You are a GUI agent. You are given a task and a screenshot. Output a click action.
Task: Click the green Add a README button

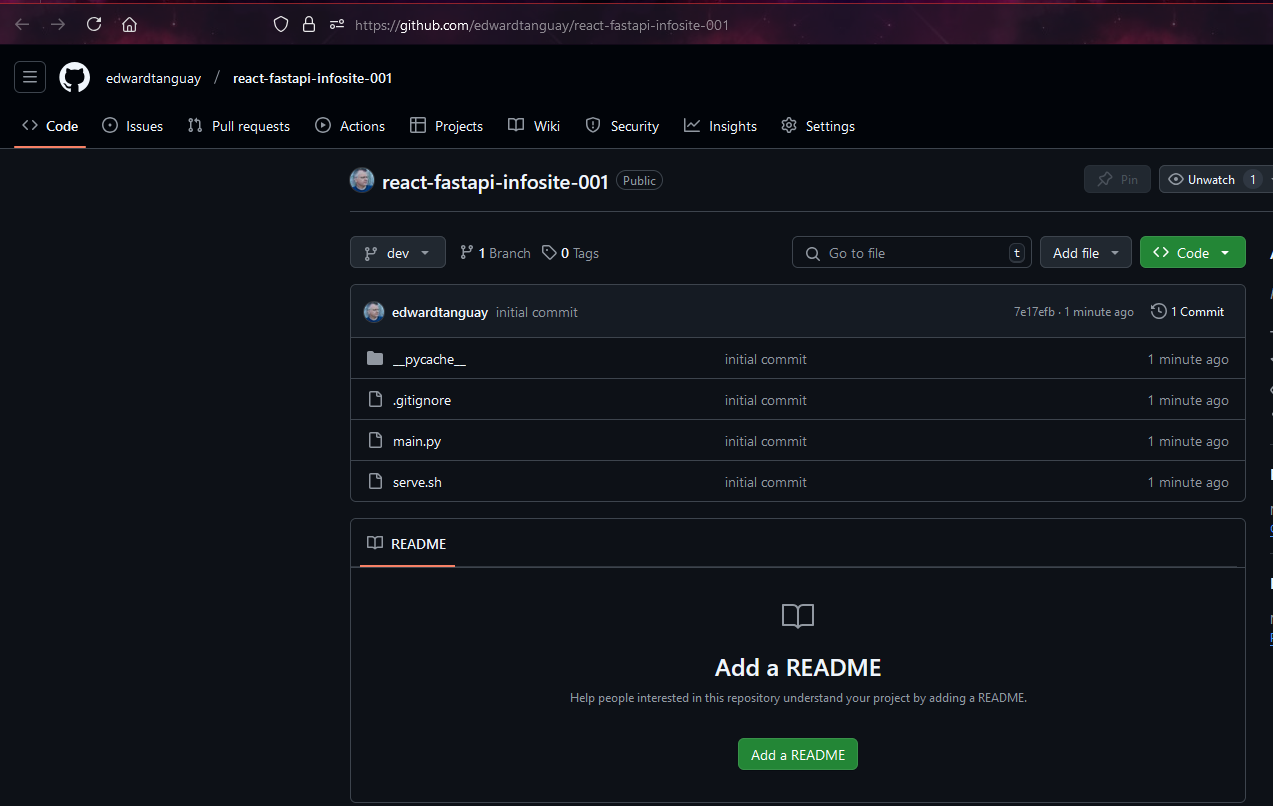click(797, 755)
